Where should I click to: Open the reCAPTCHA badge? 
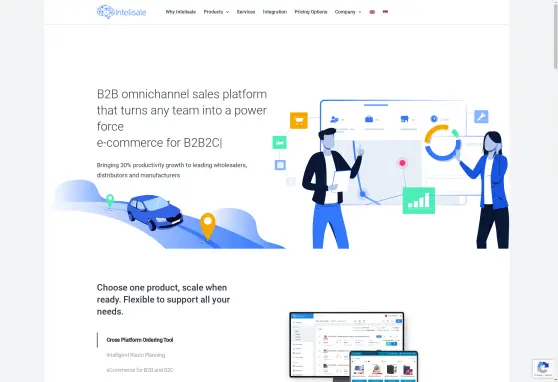(543, 368)
